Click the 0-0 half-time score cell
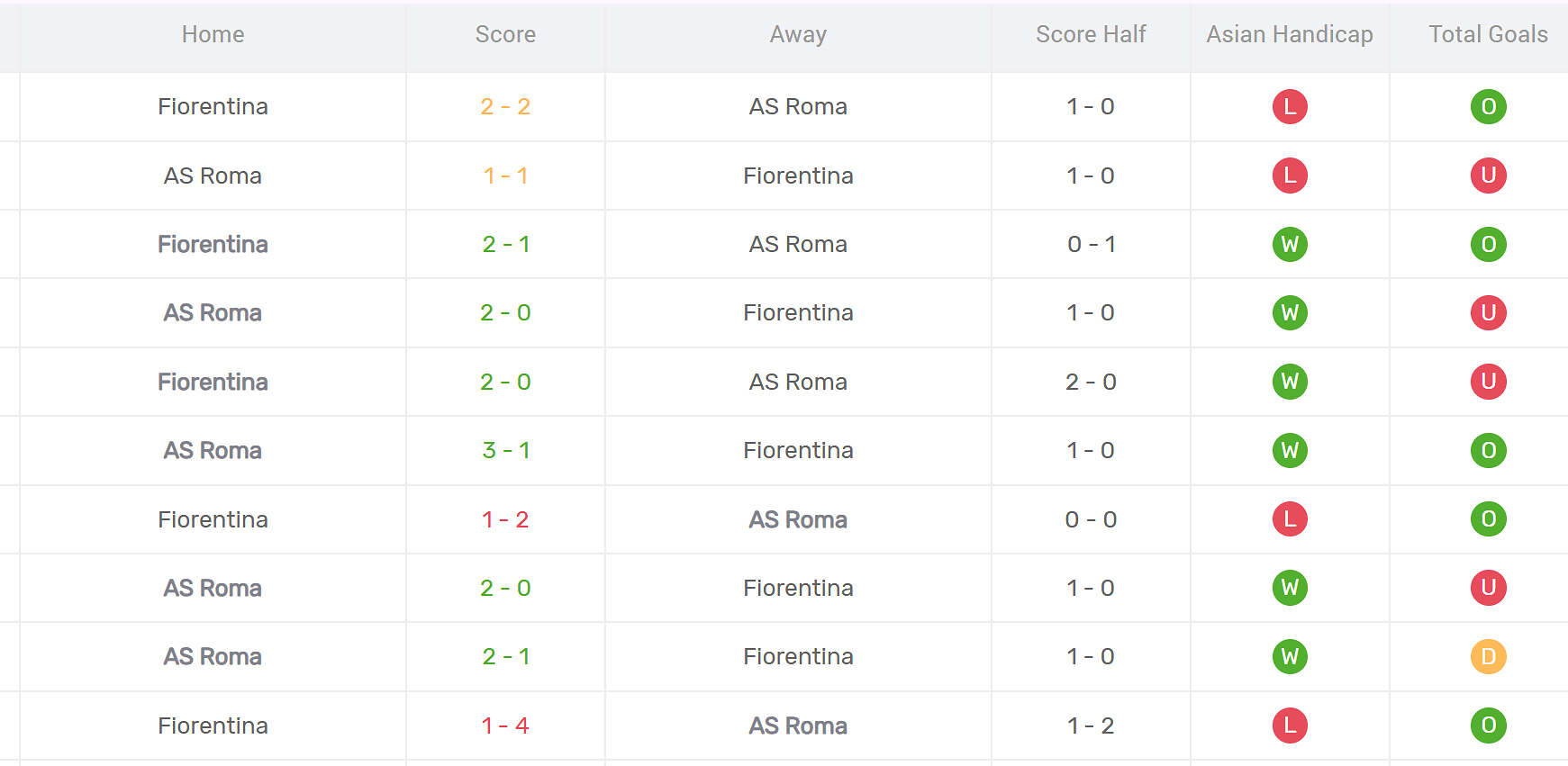 (x=1091, y=519)
